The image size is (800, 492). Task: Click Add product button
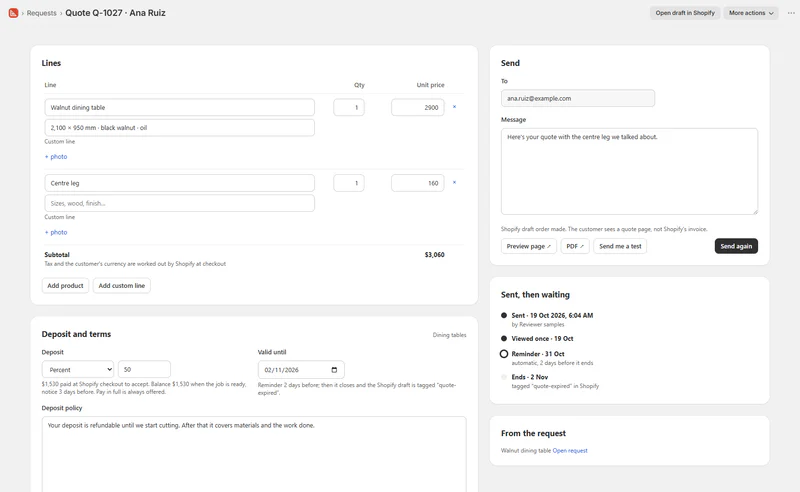(x=65, y=286)
